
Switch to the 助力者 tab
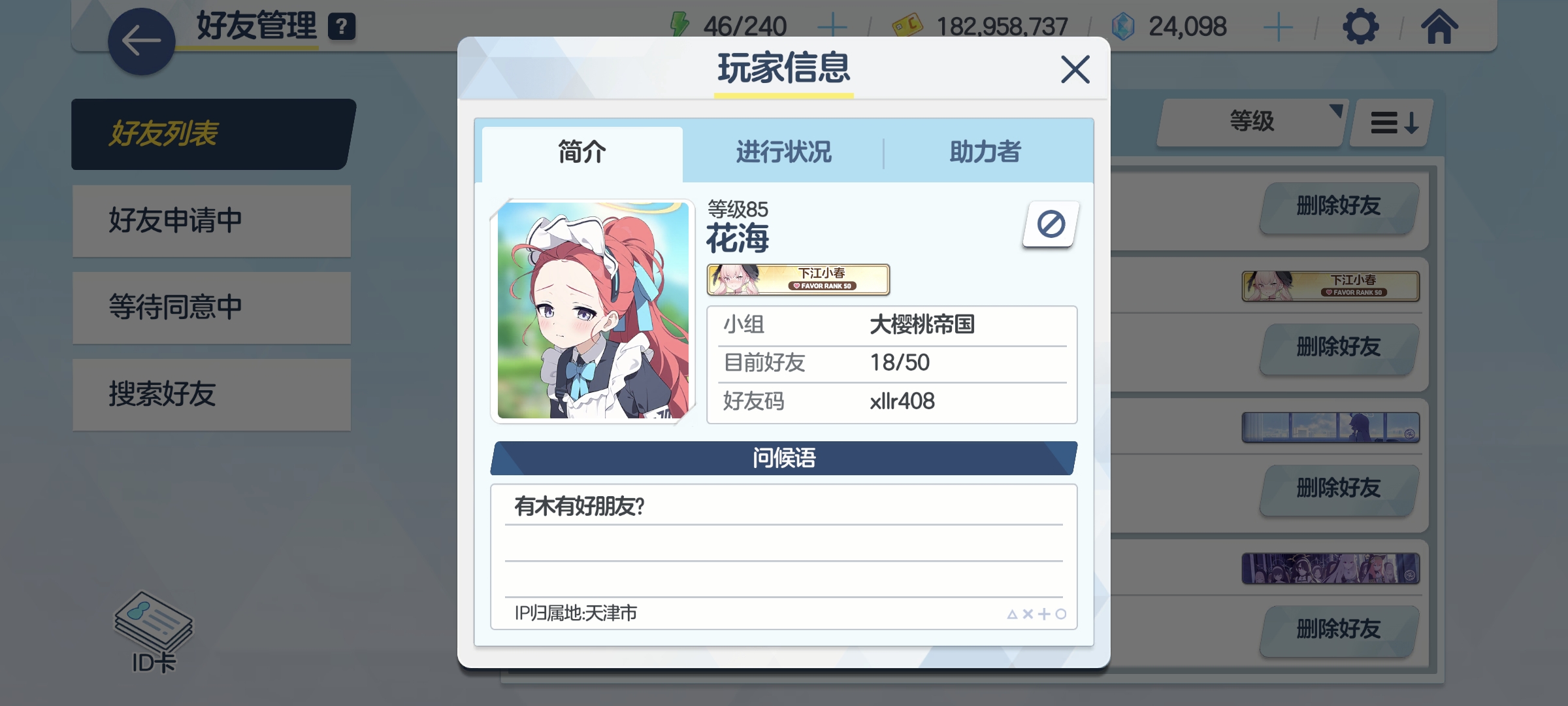(x=985, y=152)
